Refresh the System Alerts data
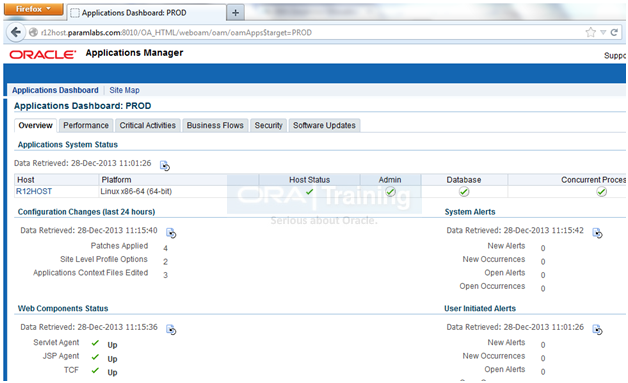 tap(597, 233)
